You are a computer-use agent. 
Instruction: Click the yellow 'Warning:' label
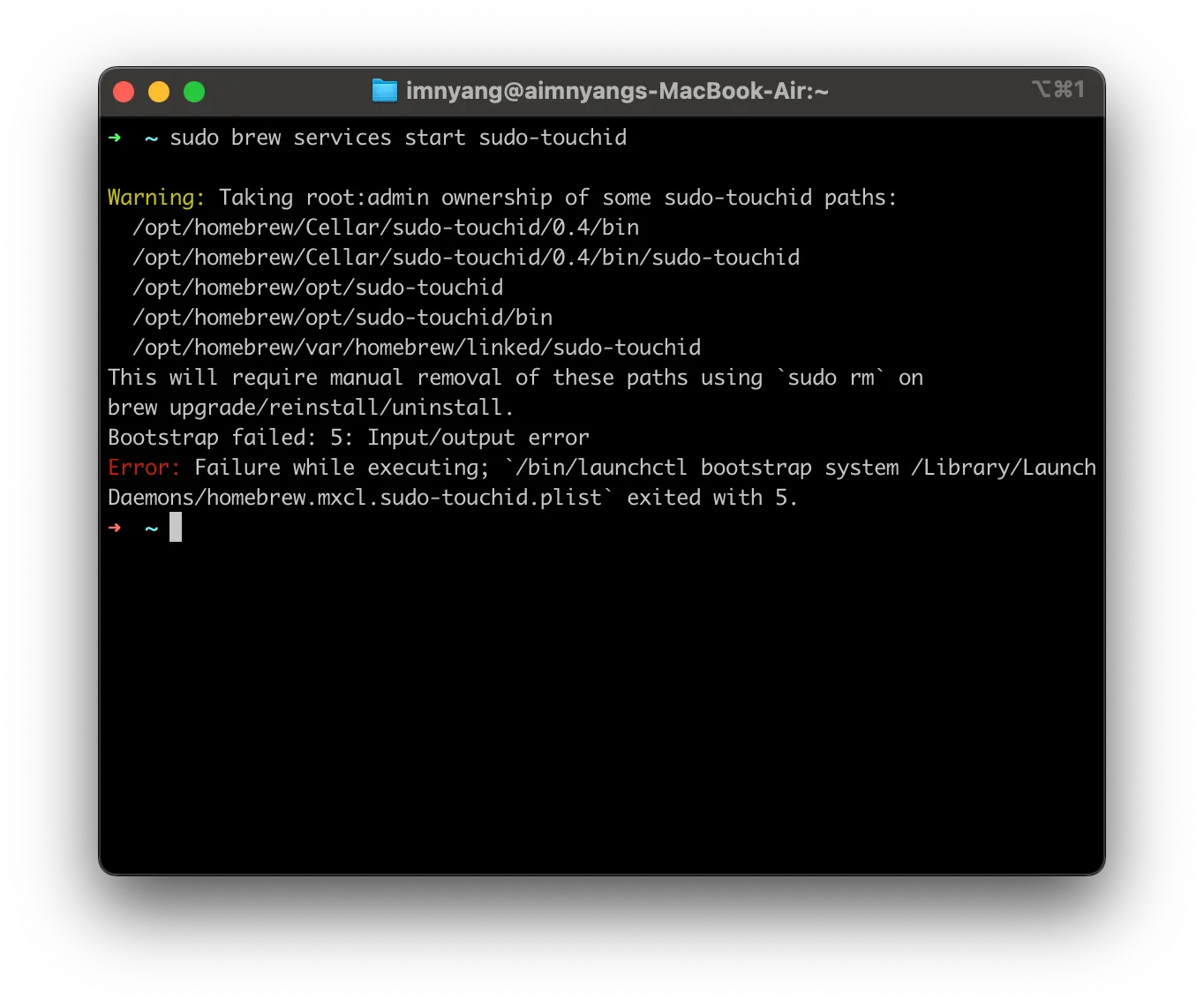(x=156, y=198)
